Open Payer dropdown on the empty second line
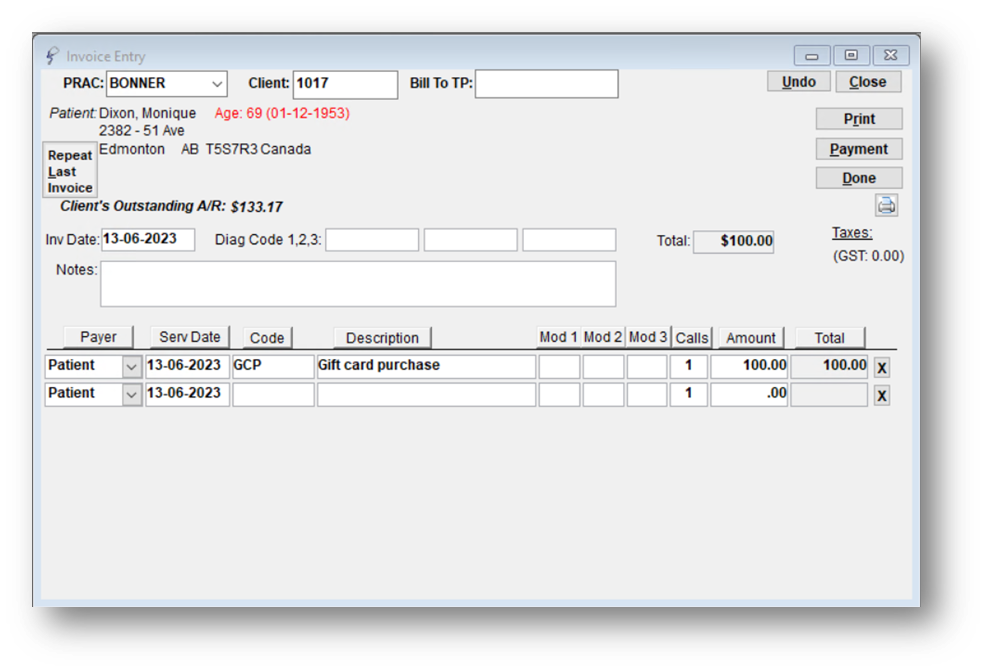986x672 pixels. (x=131, y=395)
